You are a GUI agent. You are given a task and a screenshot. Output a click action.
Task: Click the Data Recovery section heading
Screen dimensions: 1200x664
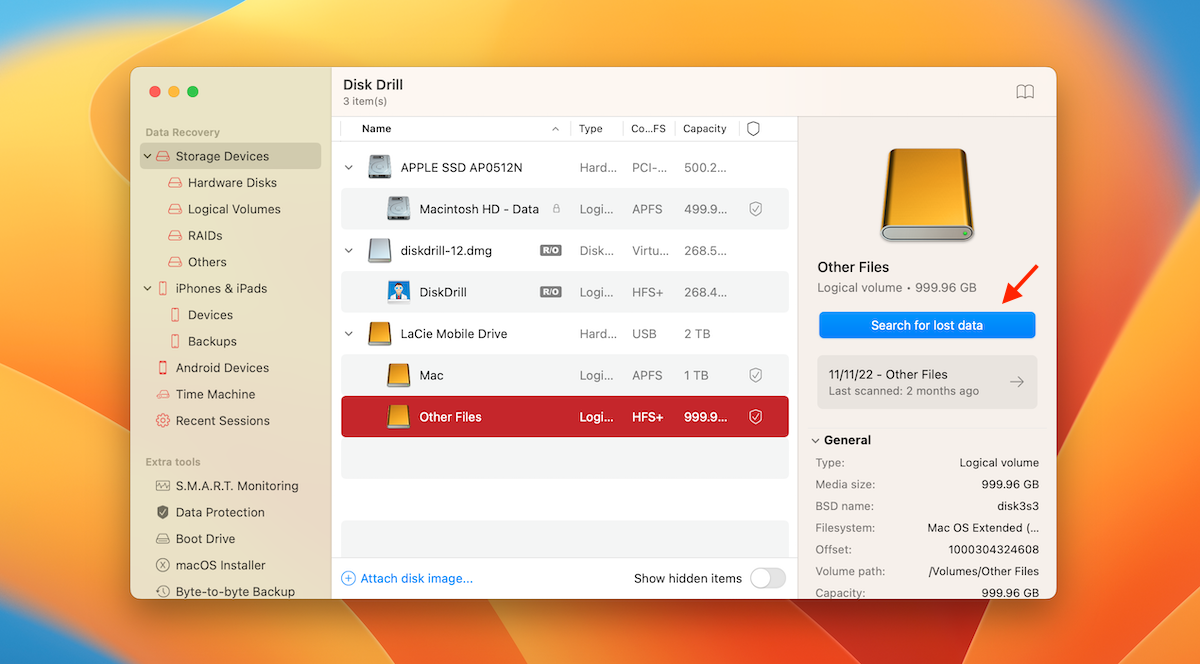(x=182, y=132)
